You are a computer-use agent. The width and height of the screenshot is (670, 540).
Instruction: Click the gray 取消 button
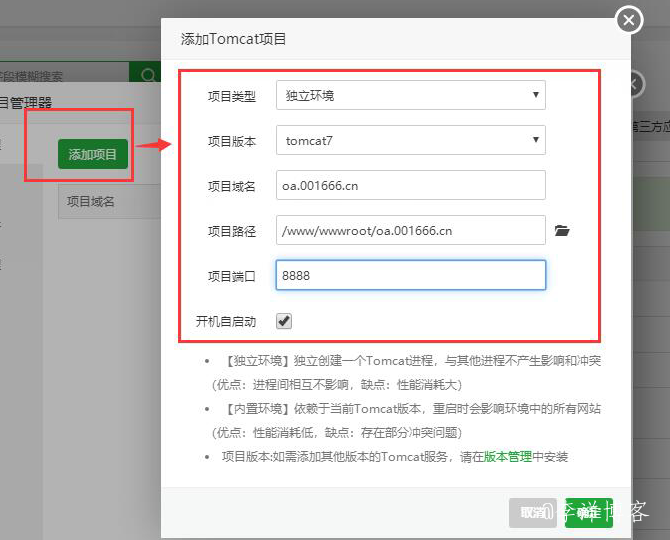[x=532, y=512]
